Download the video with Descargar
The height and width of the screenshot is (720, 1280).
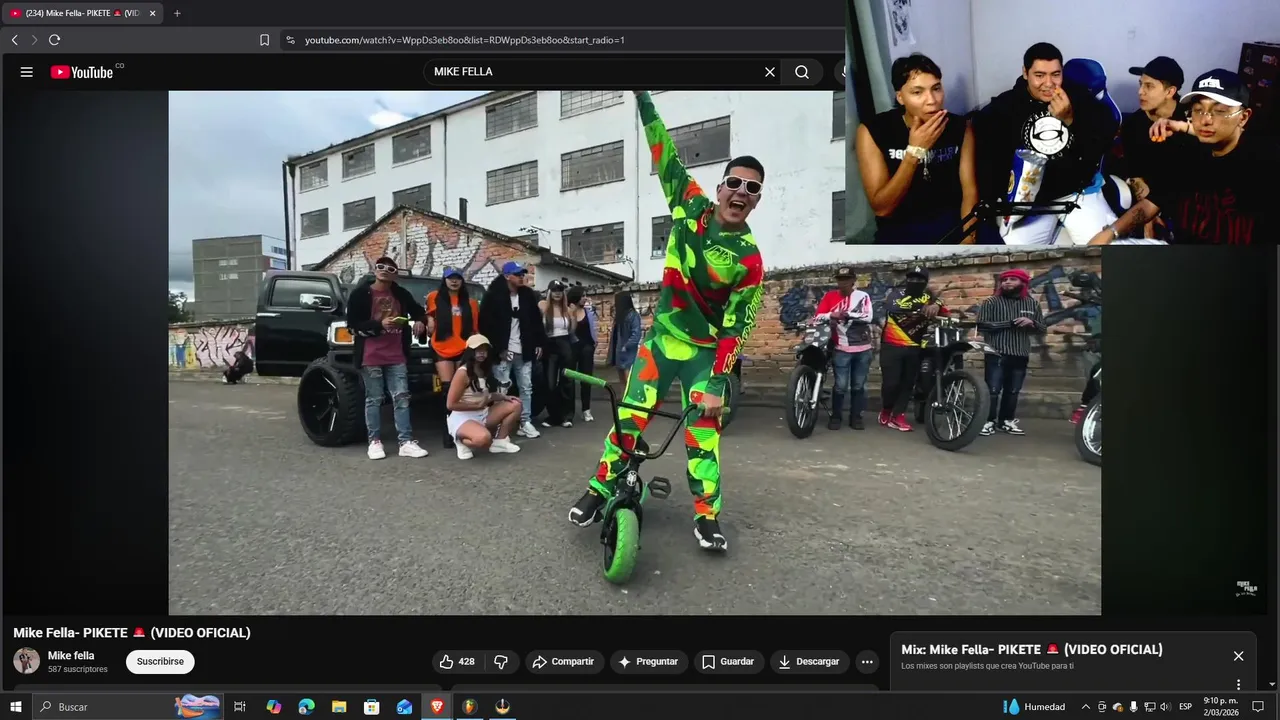click(x=809, y=661)
